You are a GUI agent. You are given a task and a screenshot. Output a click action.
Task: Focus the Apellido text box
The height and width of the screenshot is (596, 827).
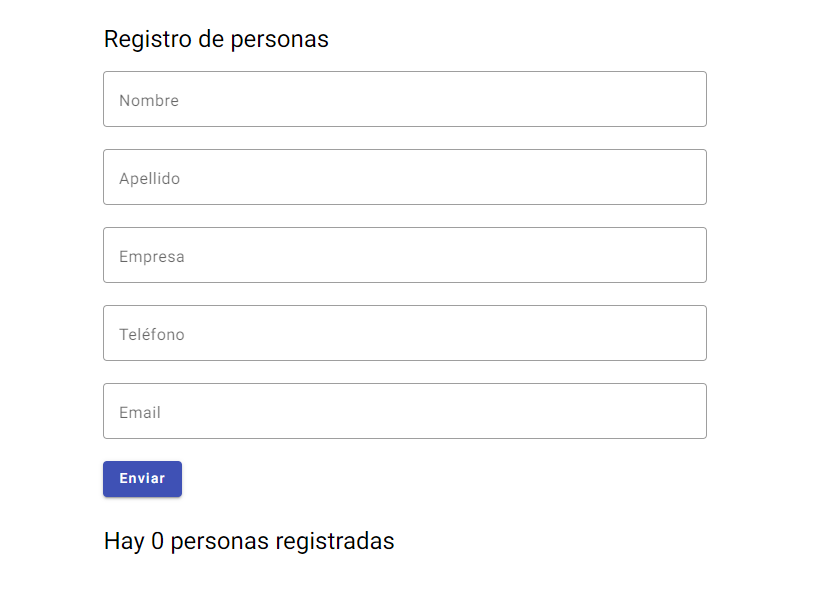(404, 177)
